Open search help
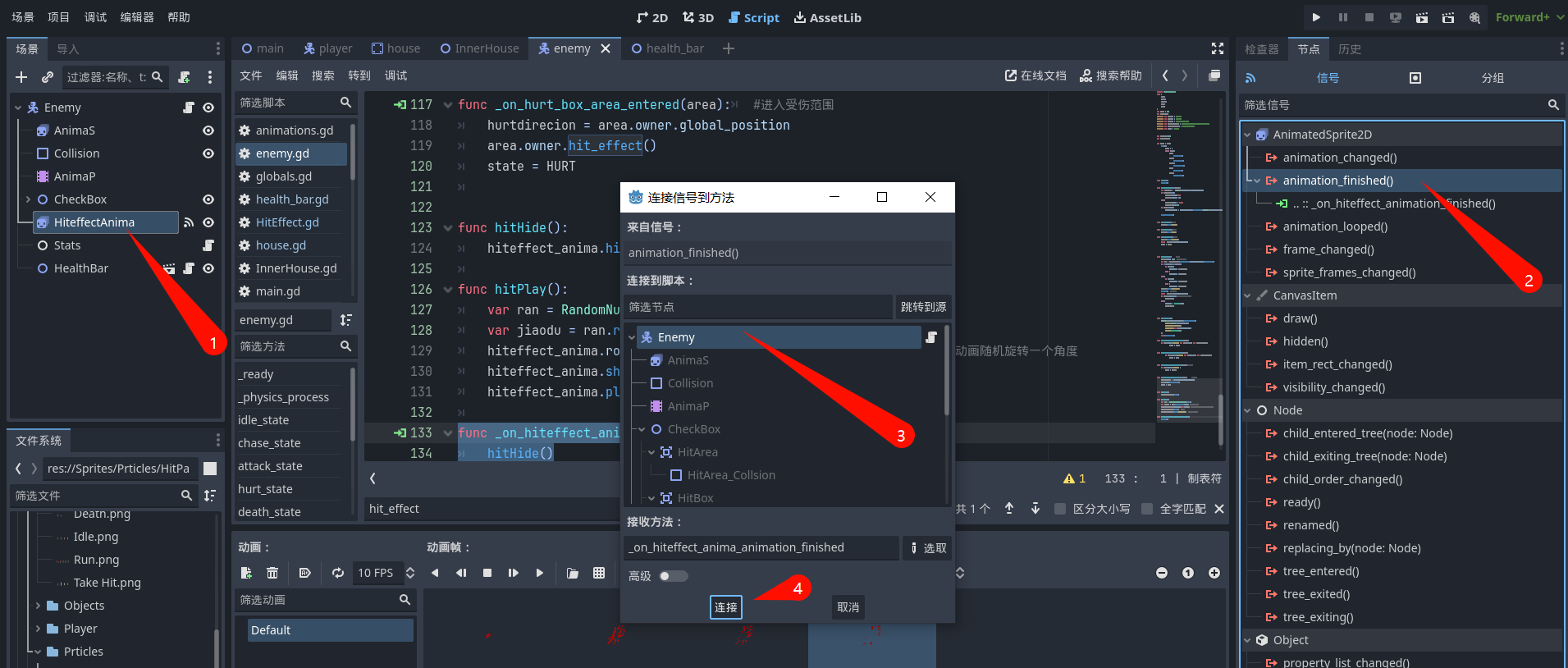This screenshot has height=668, width=1568. (1110, 75)
